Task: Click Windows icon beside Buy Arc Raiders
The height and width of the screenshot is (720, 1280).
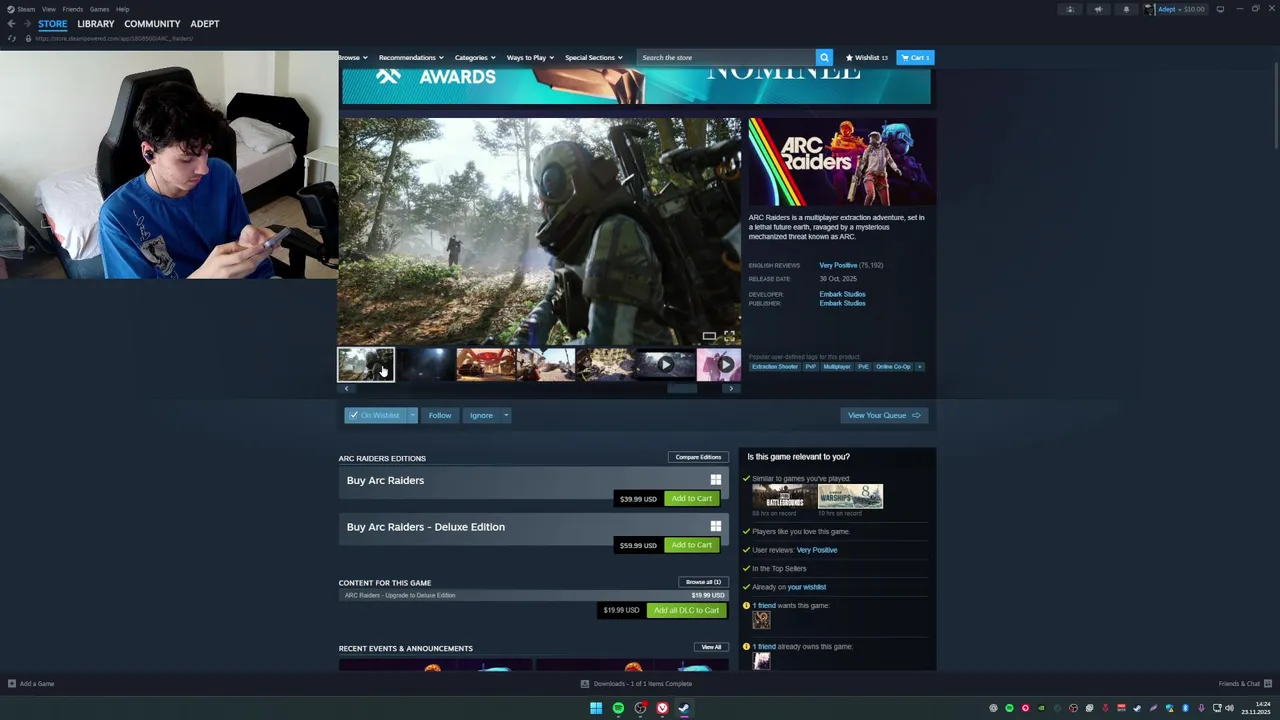Action: pyautogui.click(x=715, y=480)
